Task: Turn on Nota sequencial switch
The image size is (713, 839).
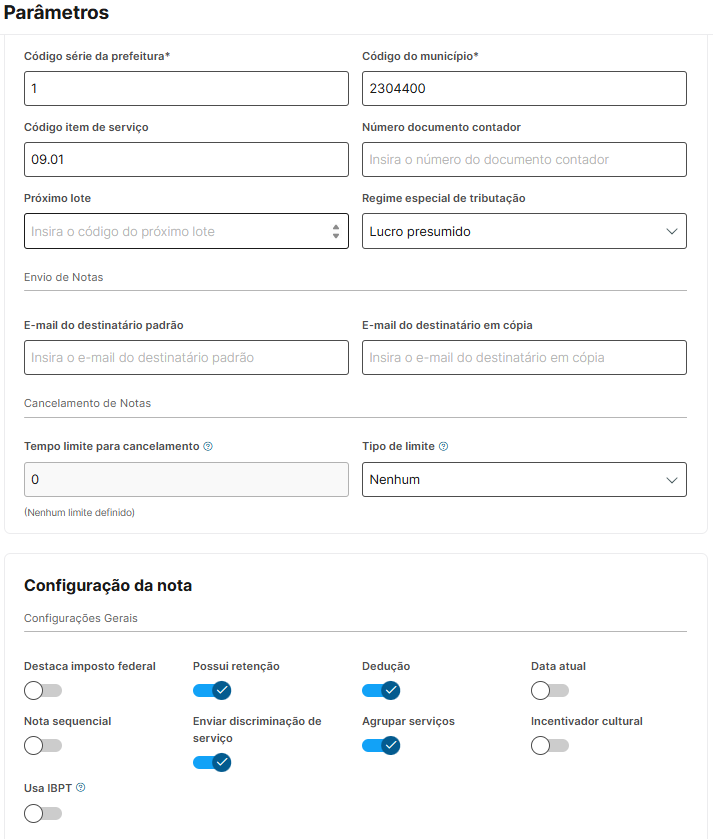Action: tap(43, 745)
